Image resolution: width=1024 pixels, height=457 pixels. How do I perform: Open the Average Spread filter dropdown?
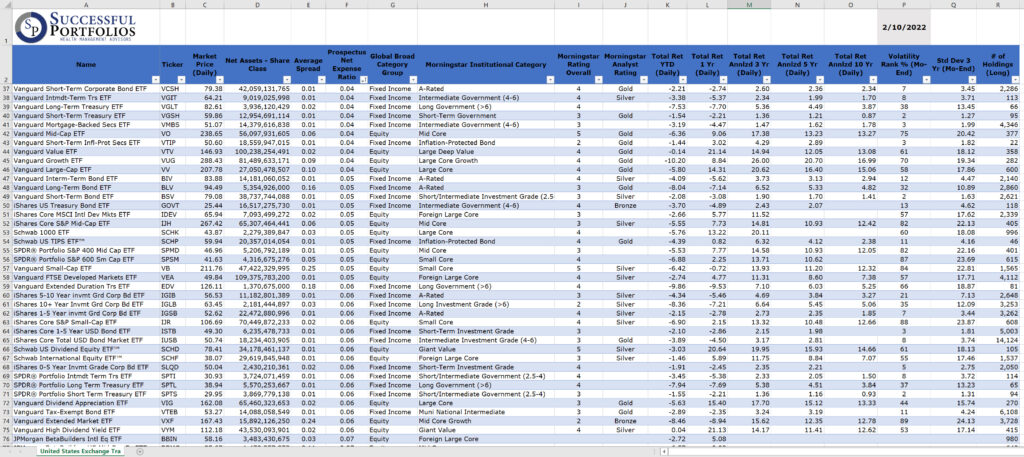(x=322, y=79)
